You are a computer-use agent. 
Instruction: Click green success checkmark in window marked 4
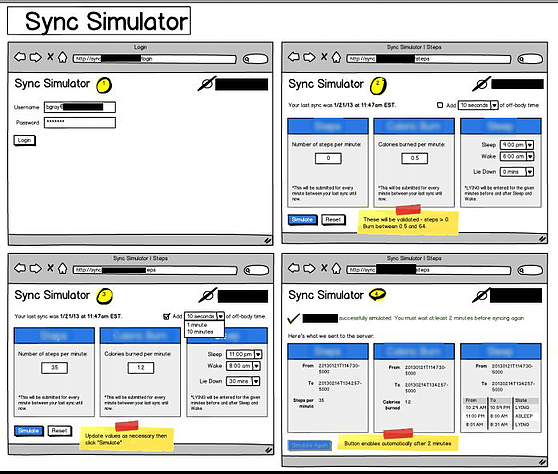(x=293, y=318)
